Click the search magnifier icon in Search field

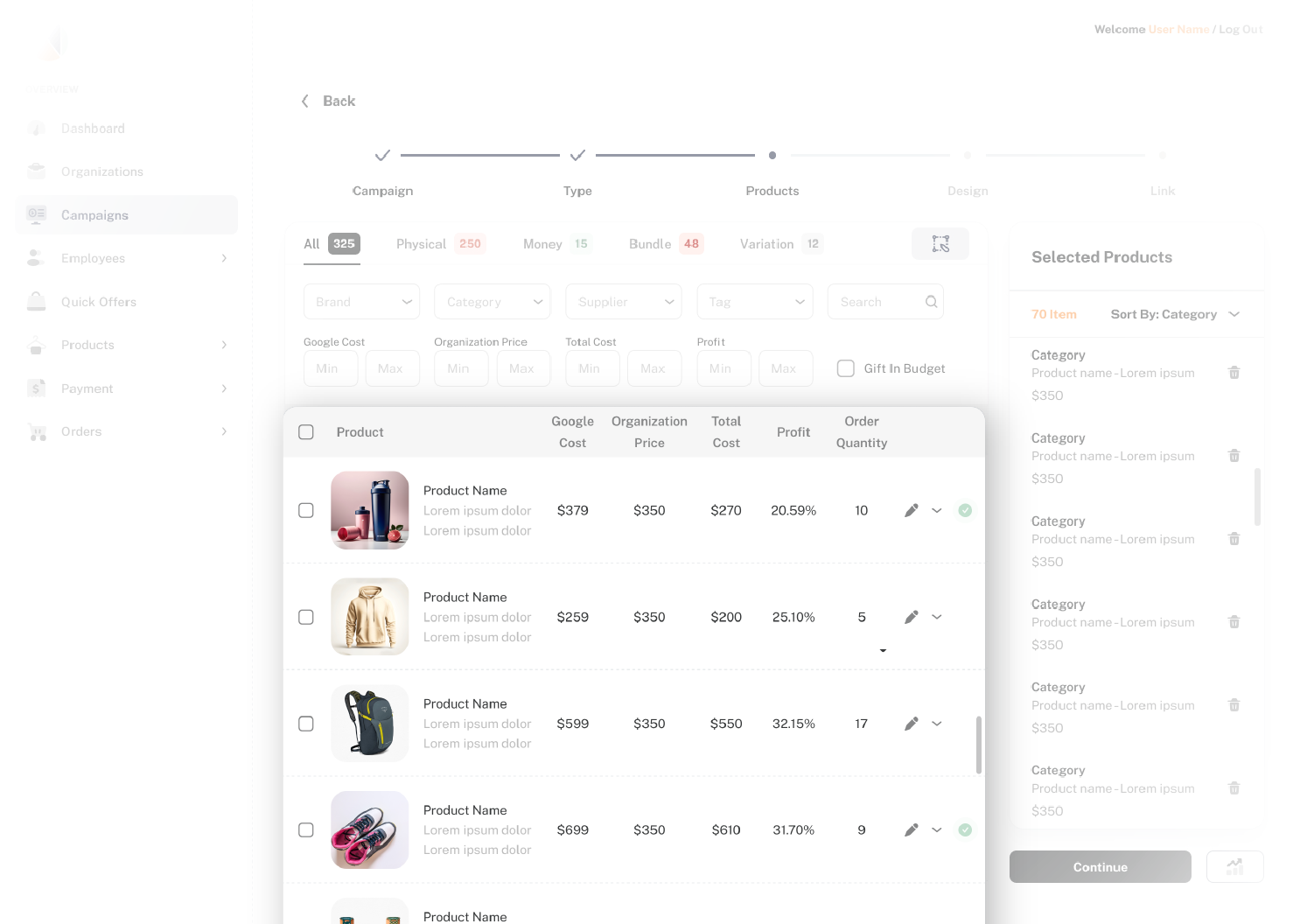click(932, 302)
